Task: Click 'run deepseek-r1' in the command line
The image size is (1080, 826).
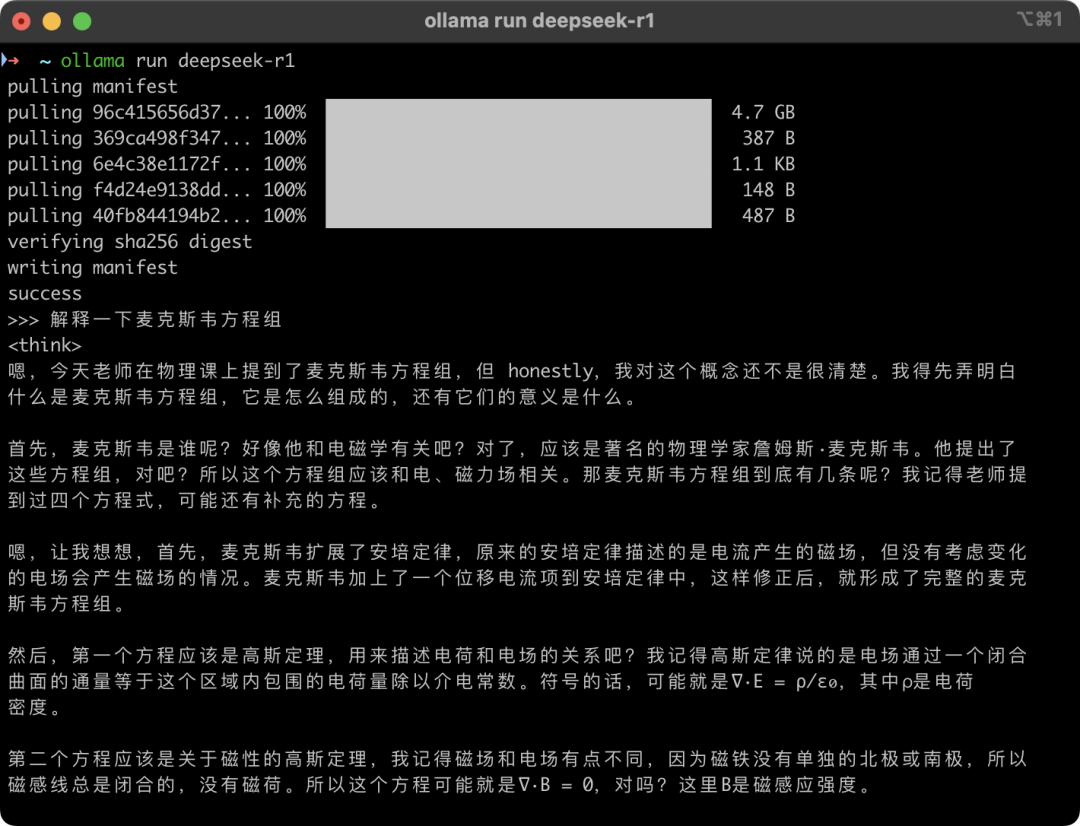Action: (x=215, y=61)
